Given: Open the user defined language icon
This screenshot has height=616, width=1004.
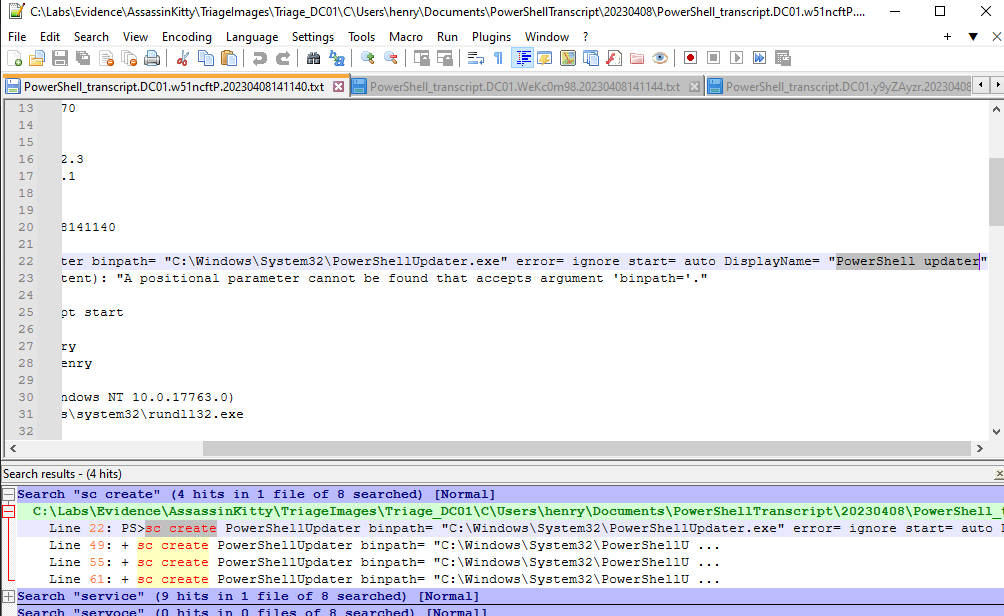Looking at the screenshot, I should tap(545, 59).
